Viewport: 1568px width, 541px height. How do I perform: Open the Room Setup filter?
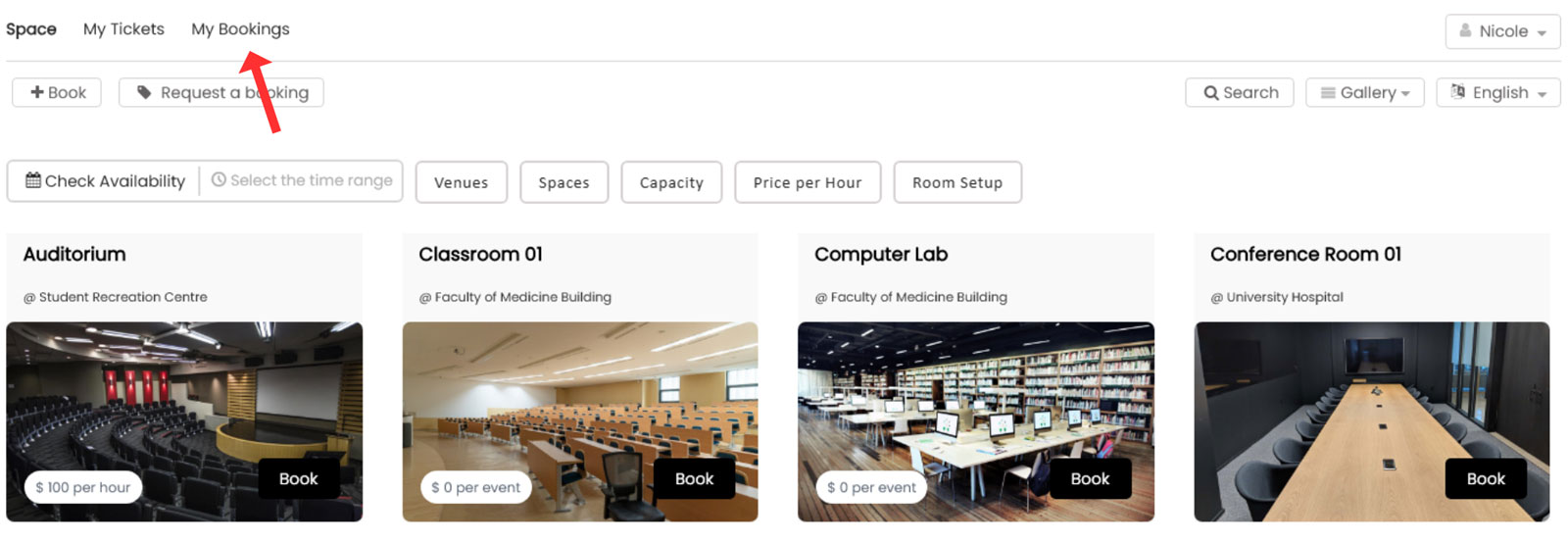[x=957, y=182]
